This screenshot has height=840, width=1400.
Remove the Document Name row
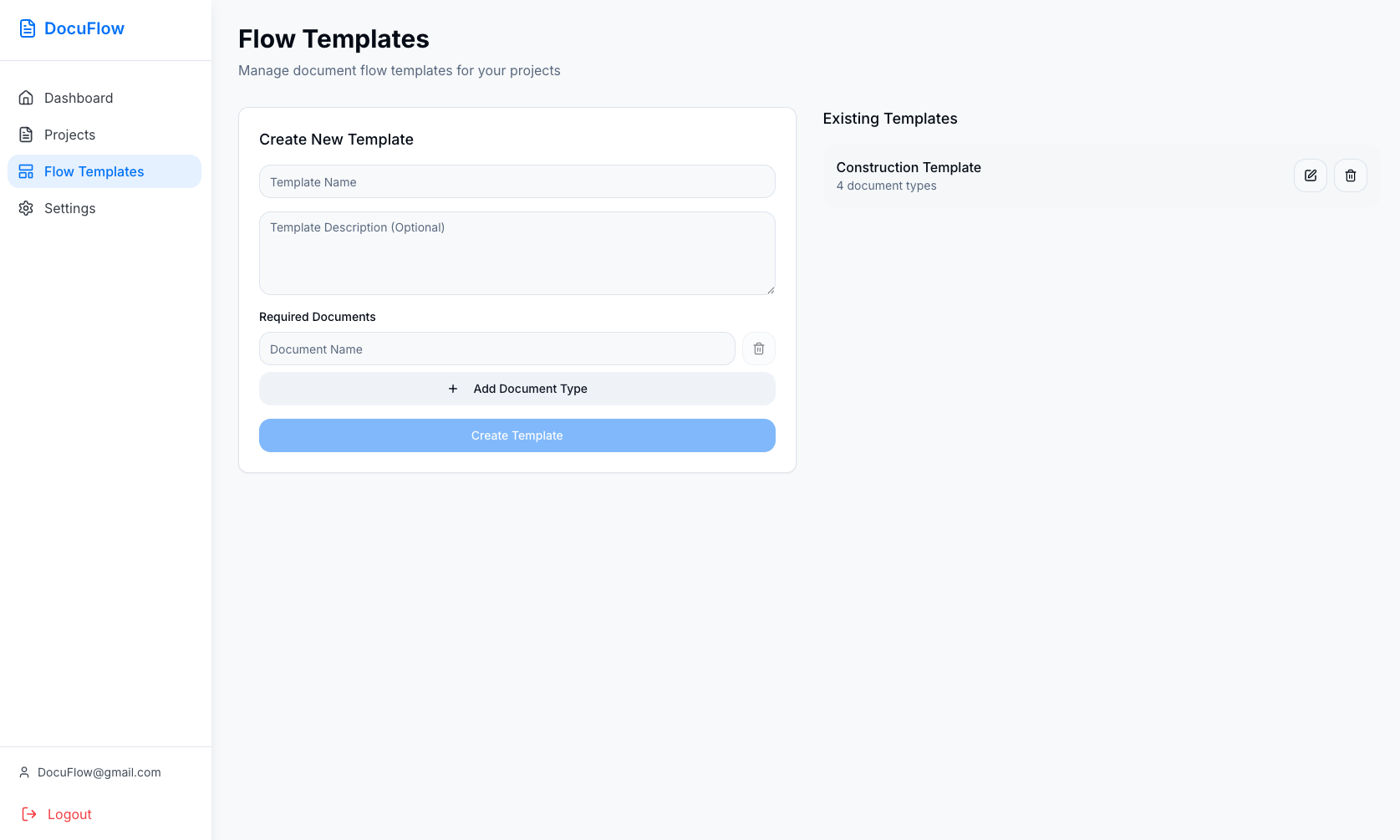(758, 349)
